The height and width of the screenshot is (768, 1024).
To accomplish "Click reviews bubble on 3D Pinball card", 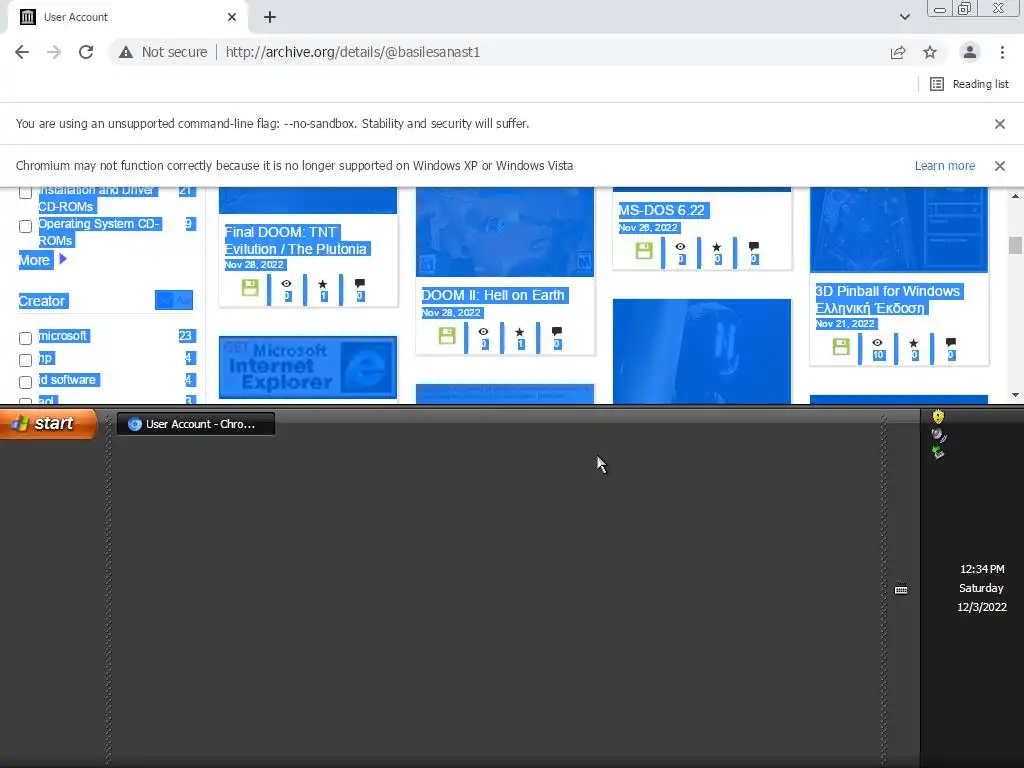I will [x=952, y=343].
